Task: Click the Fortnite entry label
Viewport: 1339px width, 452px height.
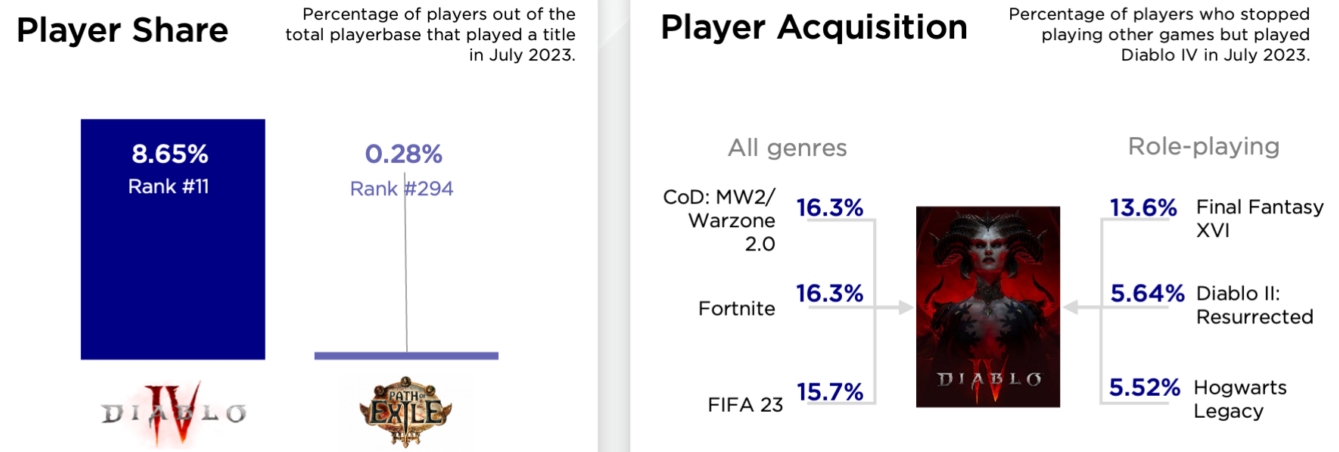Action: 737,308
